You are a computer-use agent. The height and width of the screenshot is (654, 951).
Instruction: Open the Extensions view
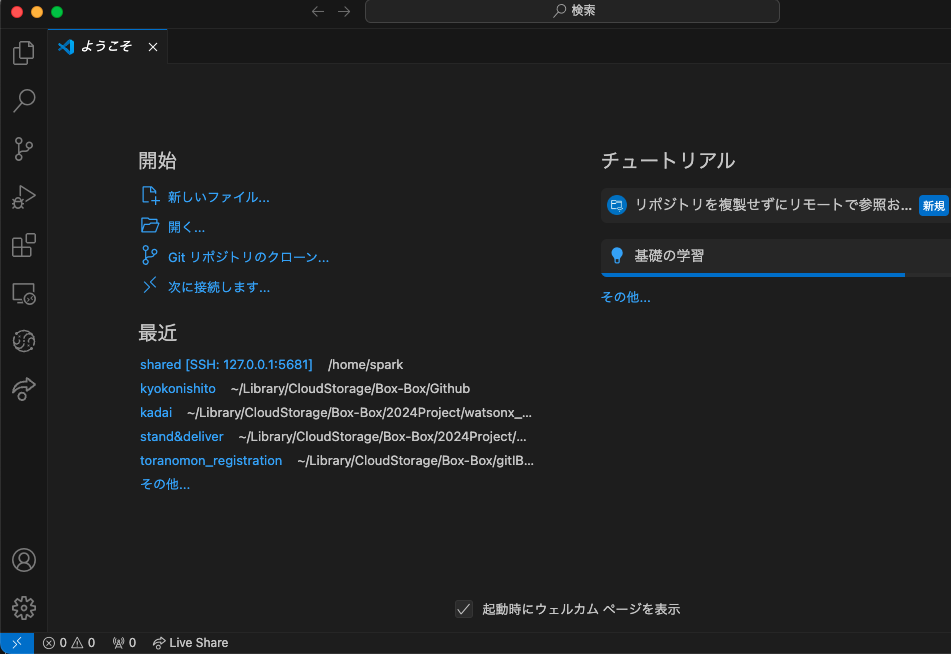point(24,245)
